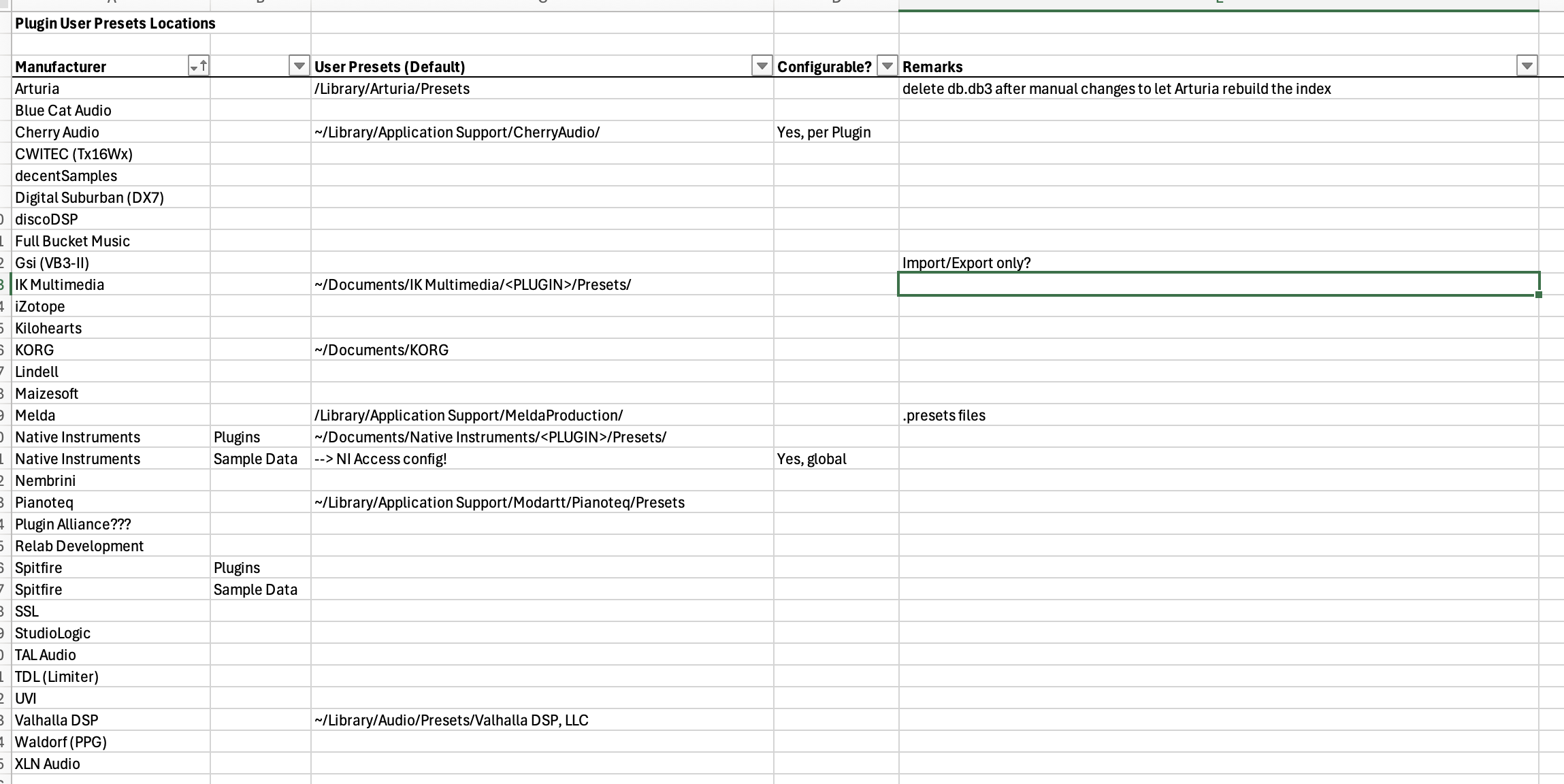Select the 'Sample Data' cell in the Native Instruments row

[x=261, y=459]
